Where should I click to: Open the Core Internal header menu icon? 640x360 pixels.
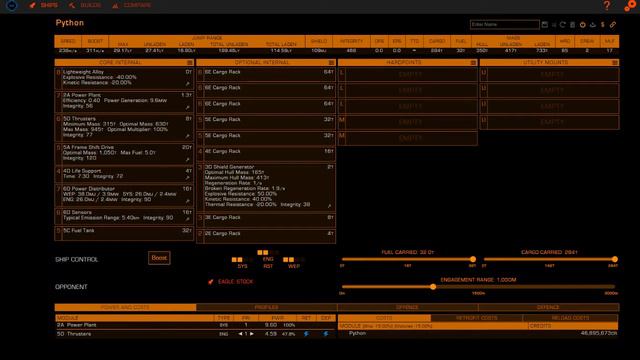190,62
